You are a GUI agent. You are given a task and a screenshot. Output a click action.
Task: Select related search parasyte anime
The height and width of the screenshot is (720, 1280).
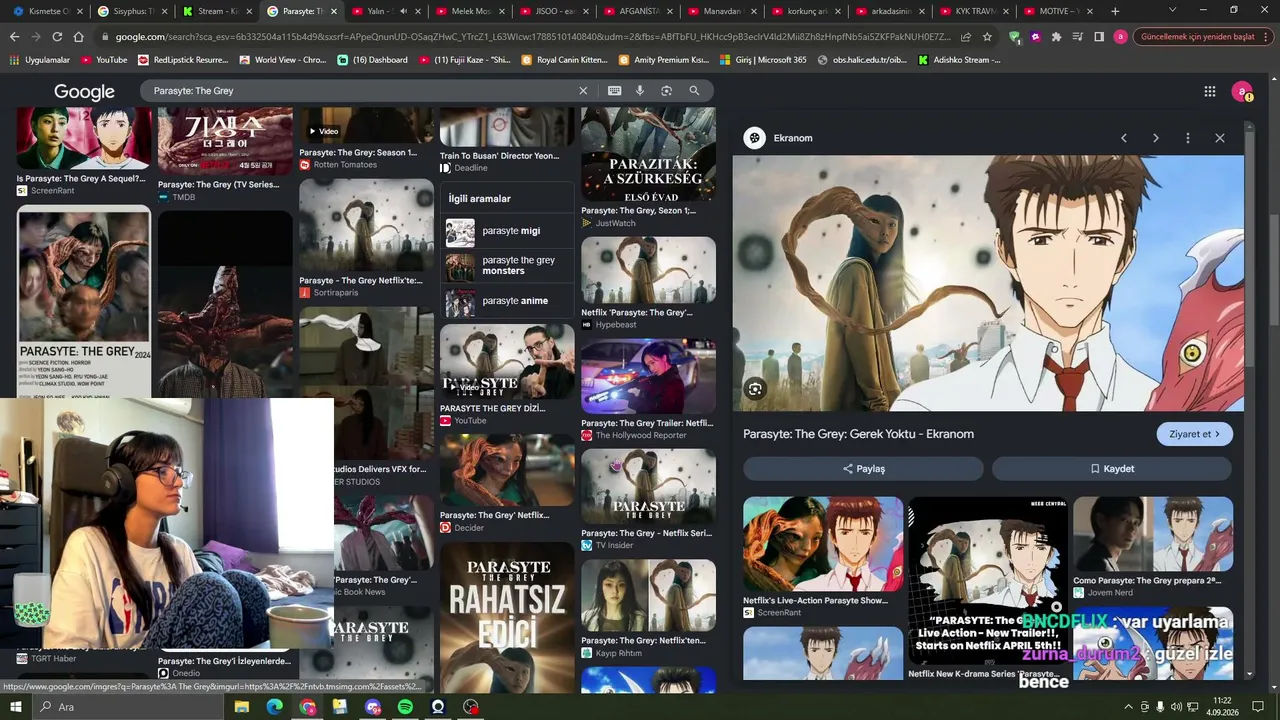[508, 301]
